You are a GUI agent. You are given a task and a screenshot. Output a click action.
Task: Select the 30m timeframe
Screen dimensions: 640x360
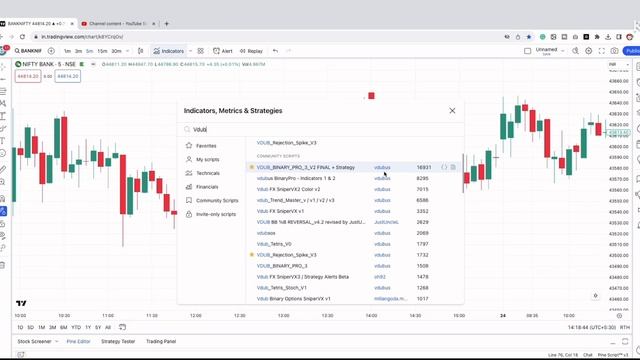[116, 51]
